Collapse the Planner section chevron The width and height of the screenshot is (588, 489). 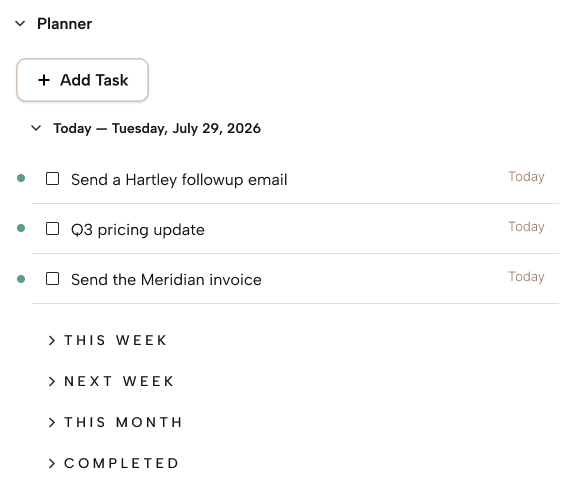pos(20,24)
